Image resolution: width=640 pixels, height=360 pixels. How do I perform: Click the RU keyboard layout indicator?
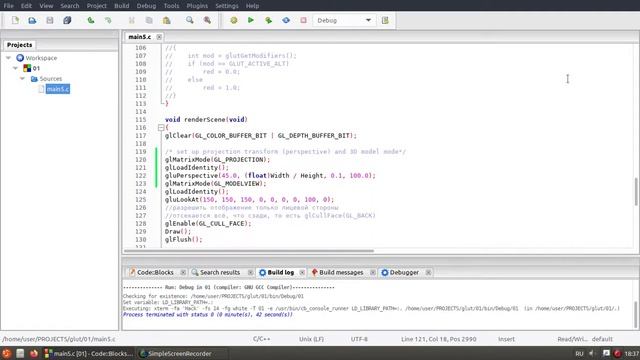point(579,353)
